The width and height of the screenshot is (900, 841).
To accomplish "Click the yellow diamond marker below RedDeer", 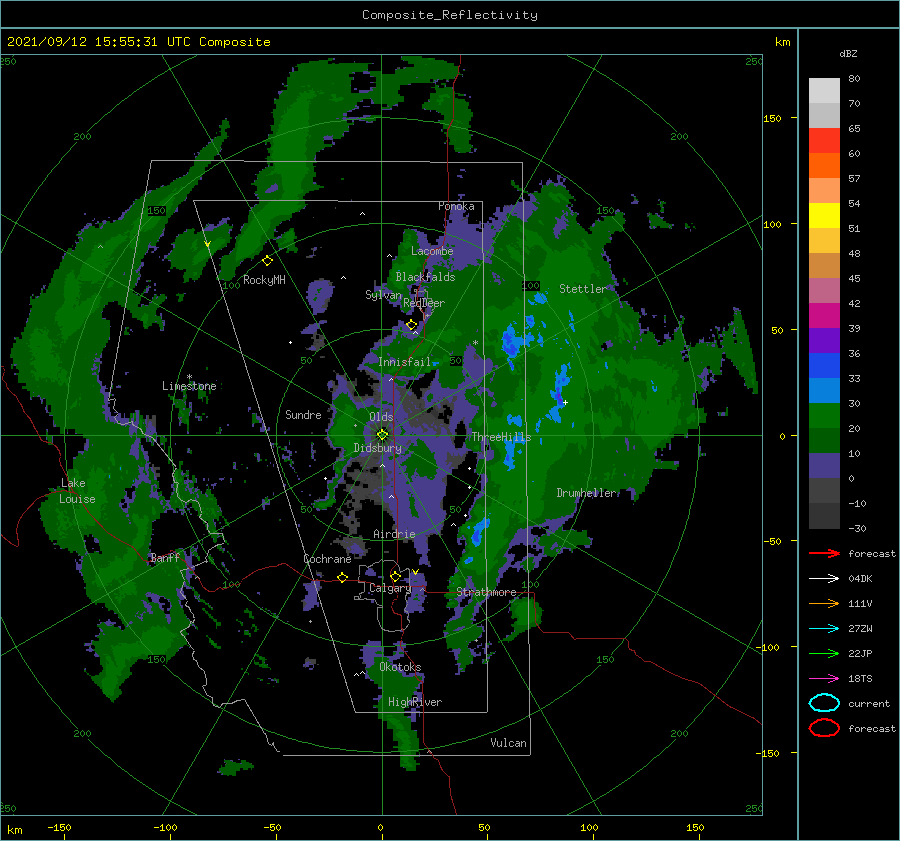I will [x=412, y=325].
